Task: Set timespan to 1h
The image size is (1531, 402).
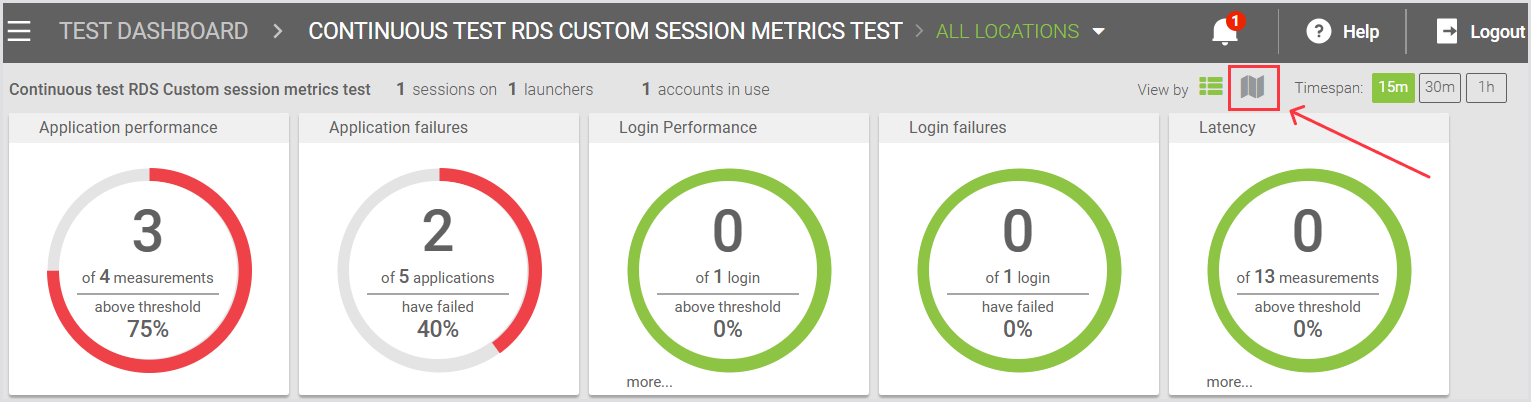Action: coord(1486,88)
